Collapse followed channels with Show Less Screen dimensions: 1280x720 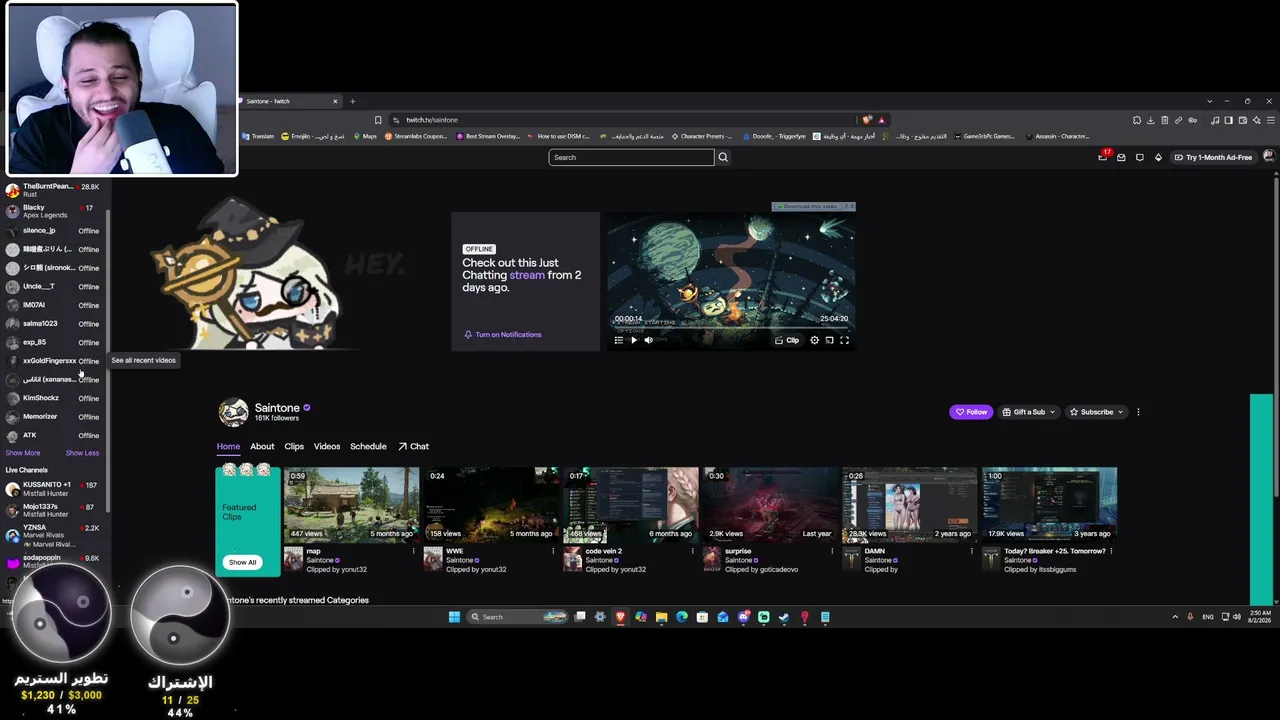pyautogui.click(x=82, y=453)
